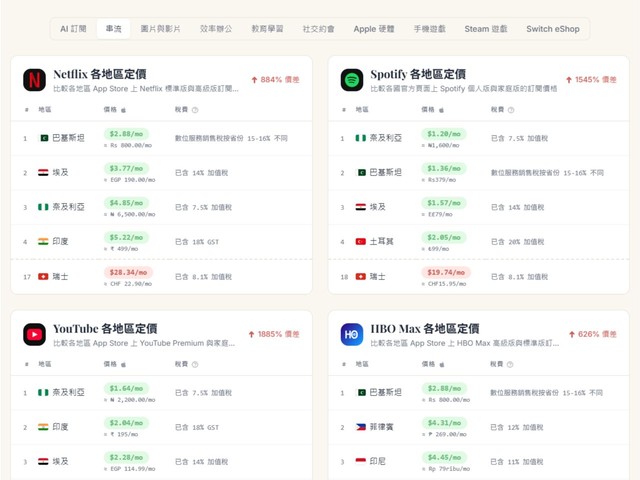Switch to the Steam 遊戲 tab
Viewport: 640px width, 480px height.
click(486, 29)
